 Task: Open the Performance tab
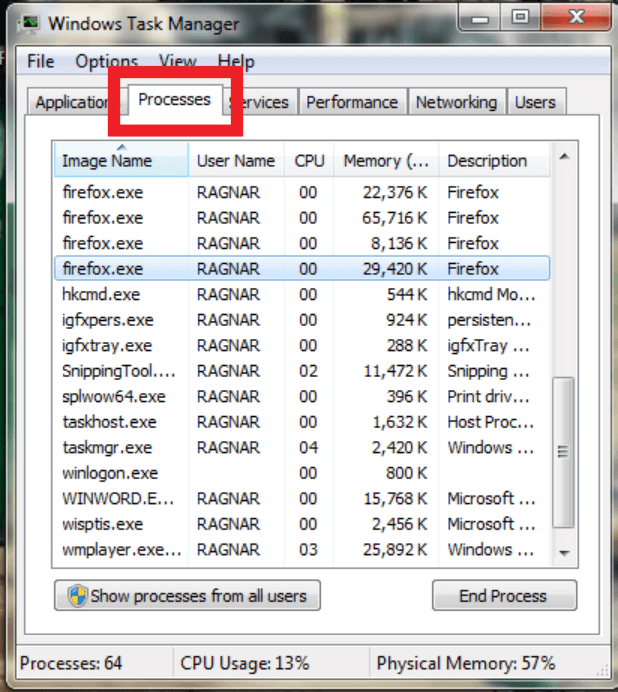pyautogui.click(x=352, y=102)
